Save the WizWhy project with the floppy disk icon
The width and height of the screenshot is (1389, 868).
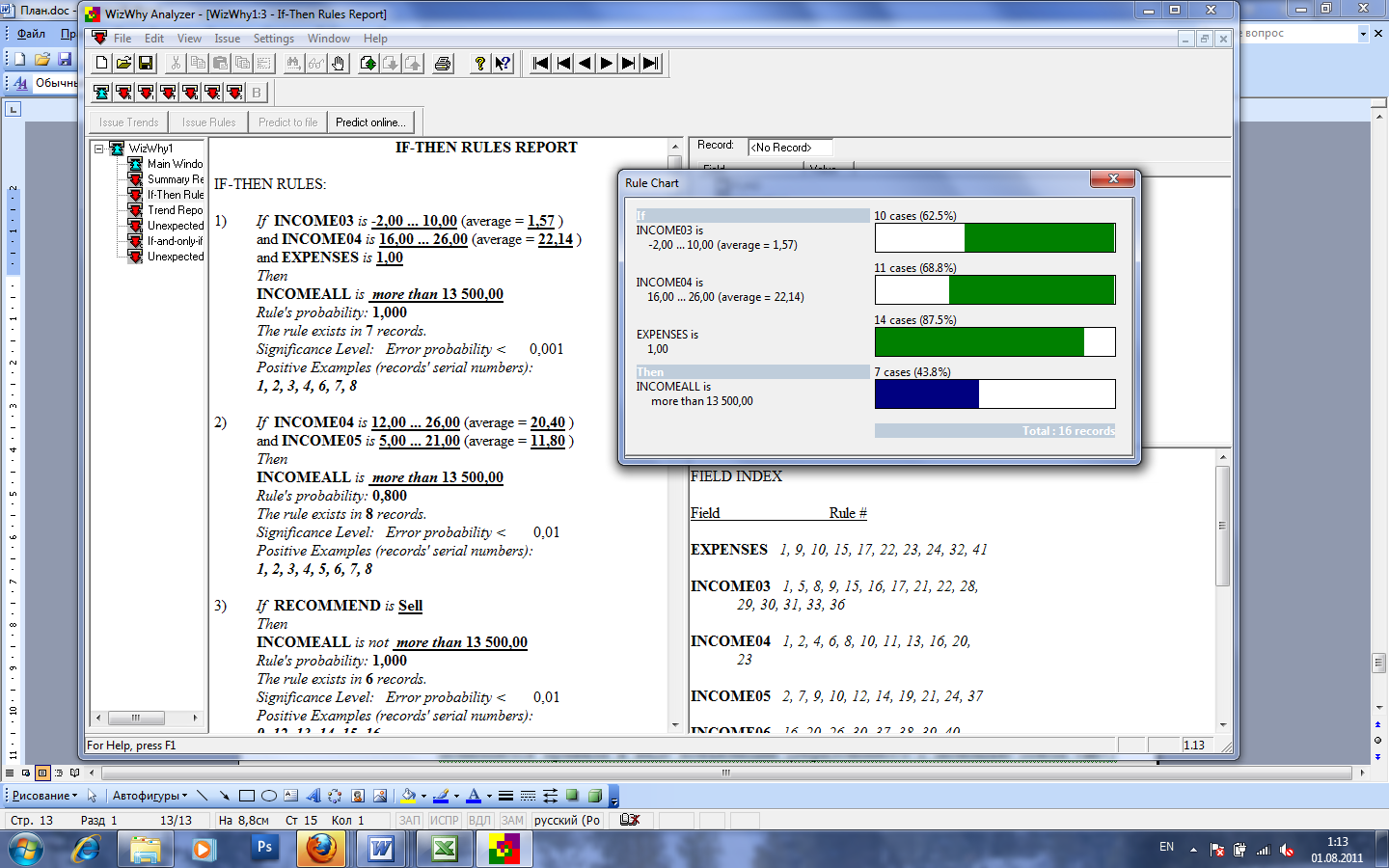(x=146, y=64)
